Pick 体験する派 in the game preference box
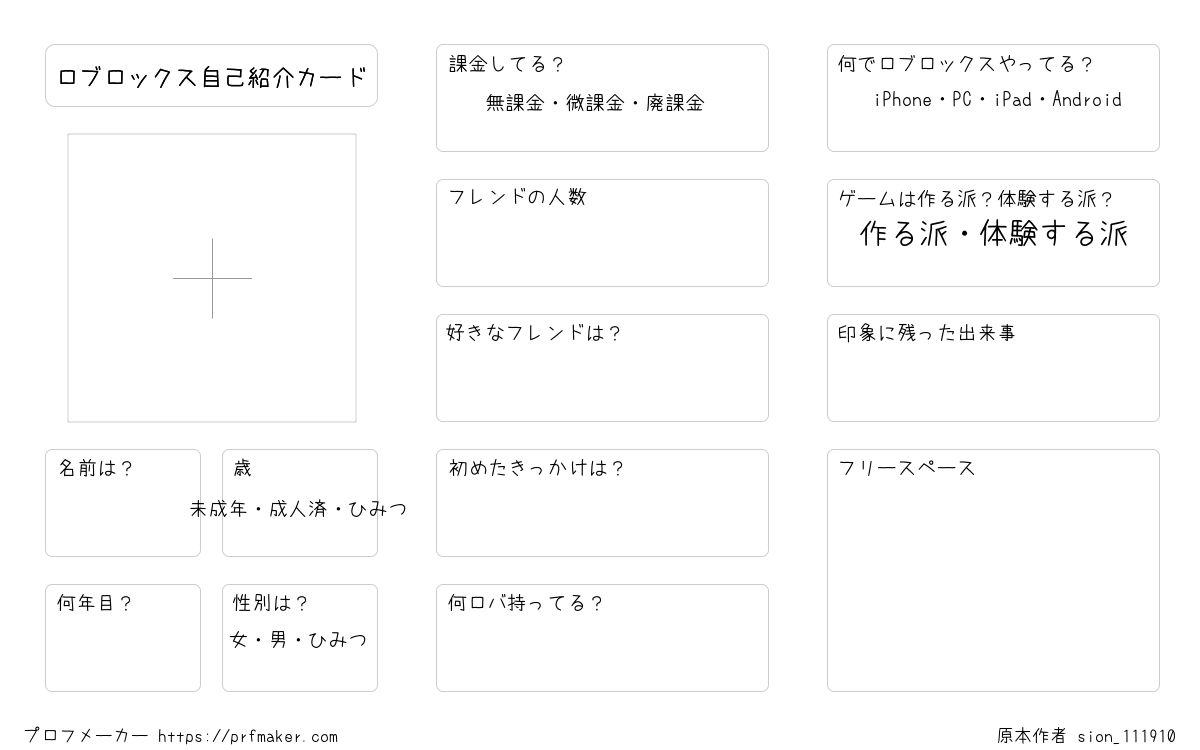 (x=1054, y=234)
